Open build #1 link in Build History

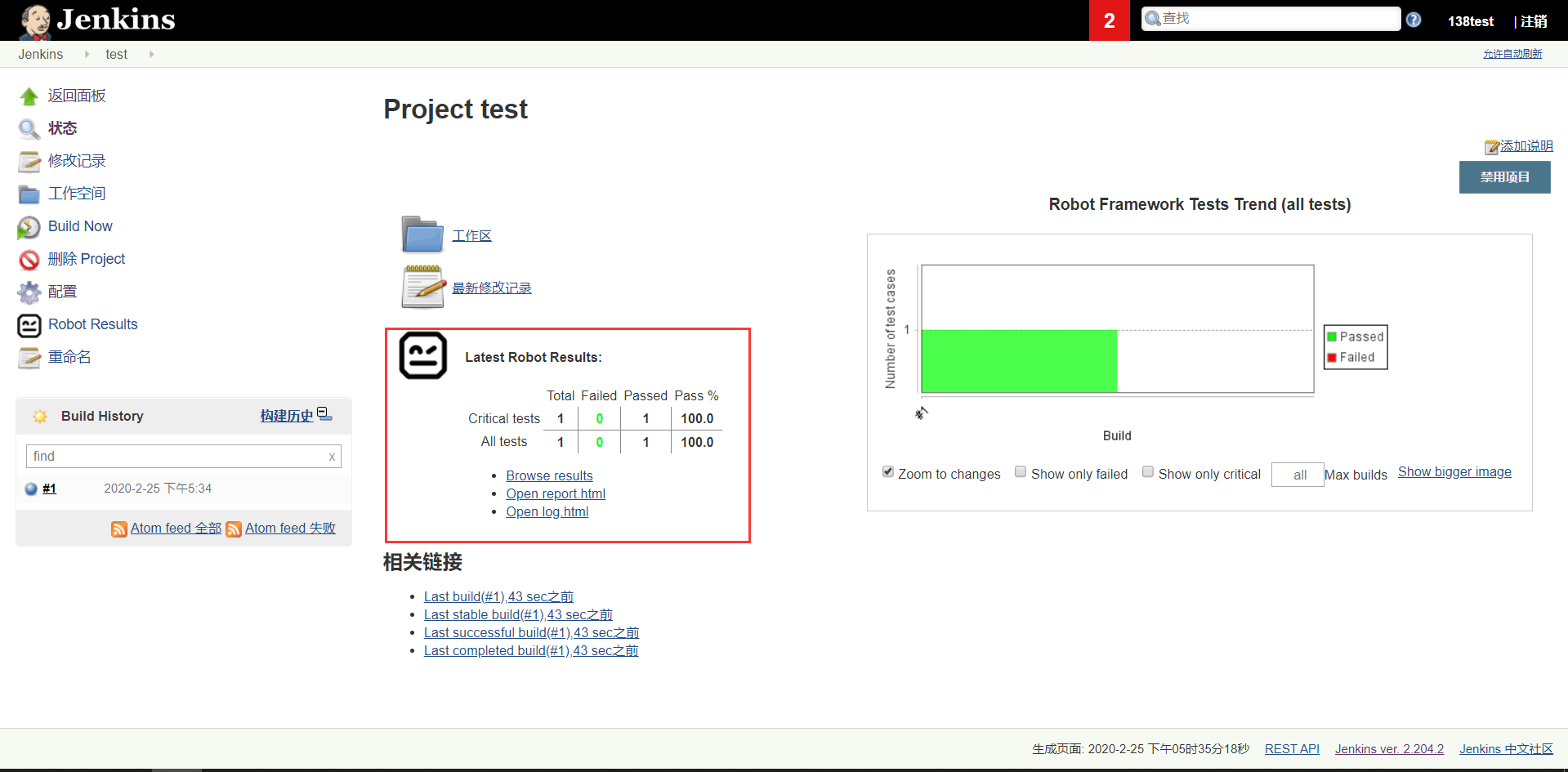click(x=49, y=489)
